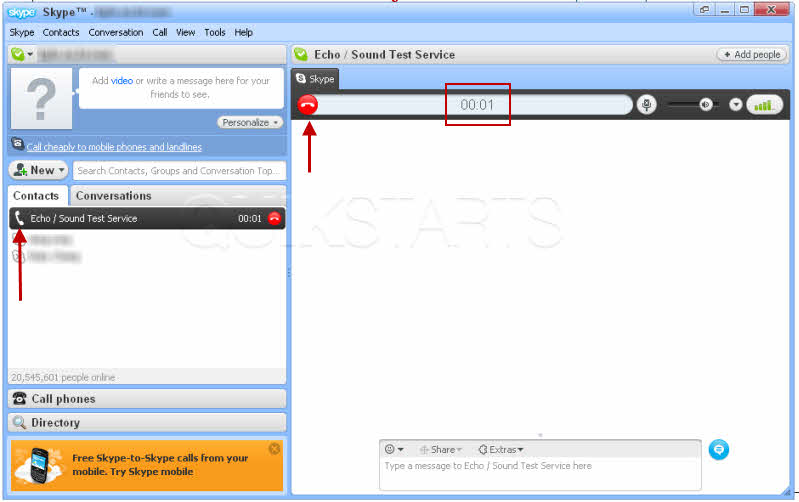Follow the 'video' link in the mood message

point(122,81)
